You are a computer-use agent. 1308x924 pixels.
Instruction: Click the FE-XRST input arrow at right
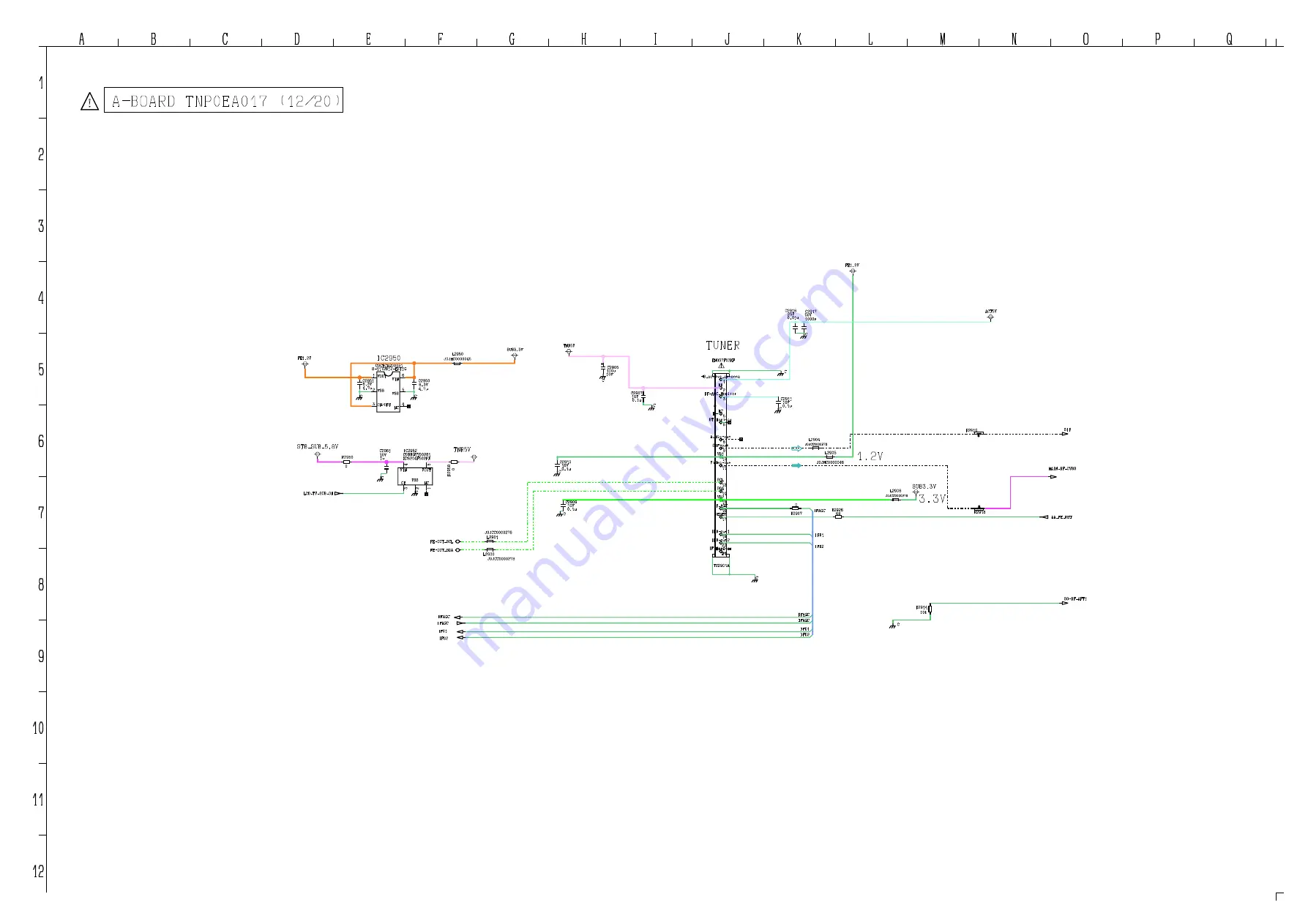(x=1044, y=517)
